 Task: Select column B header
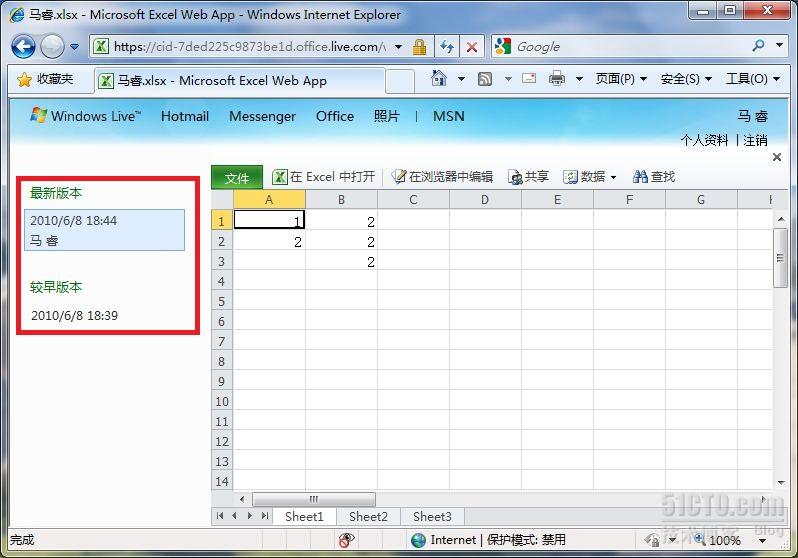[341, 200]
